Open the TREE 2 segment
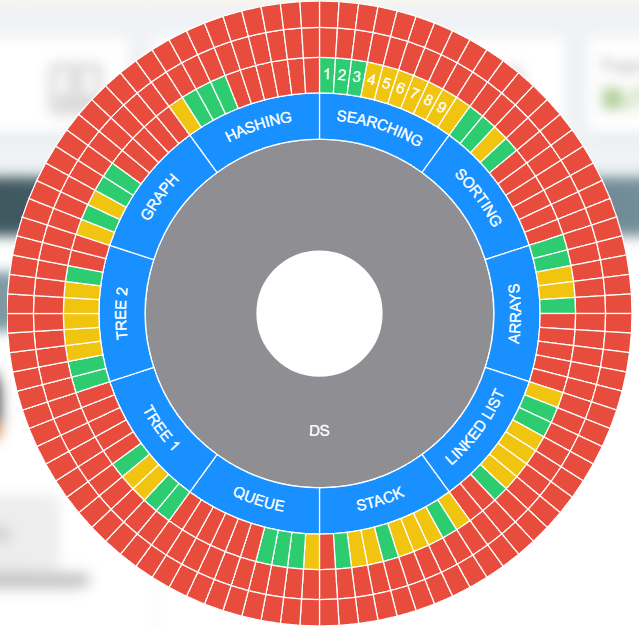Image resolution: width=639 pixels, height=628 pixels. point(123,313)
